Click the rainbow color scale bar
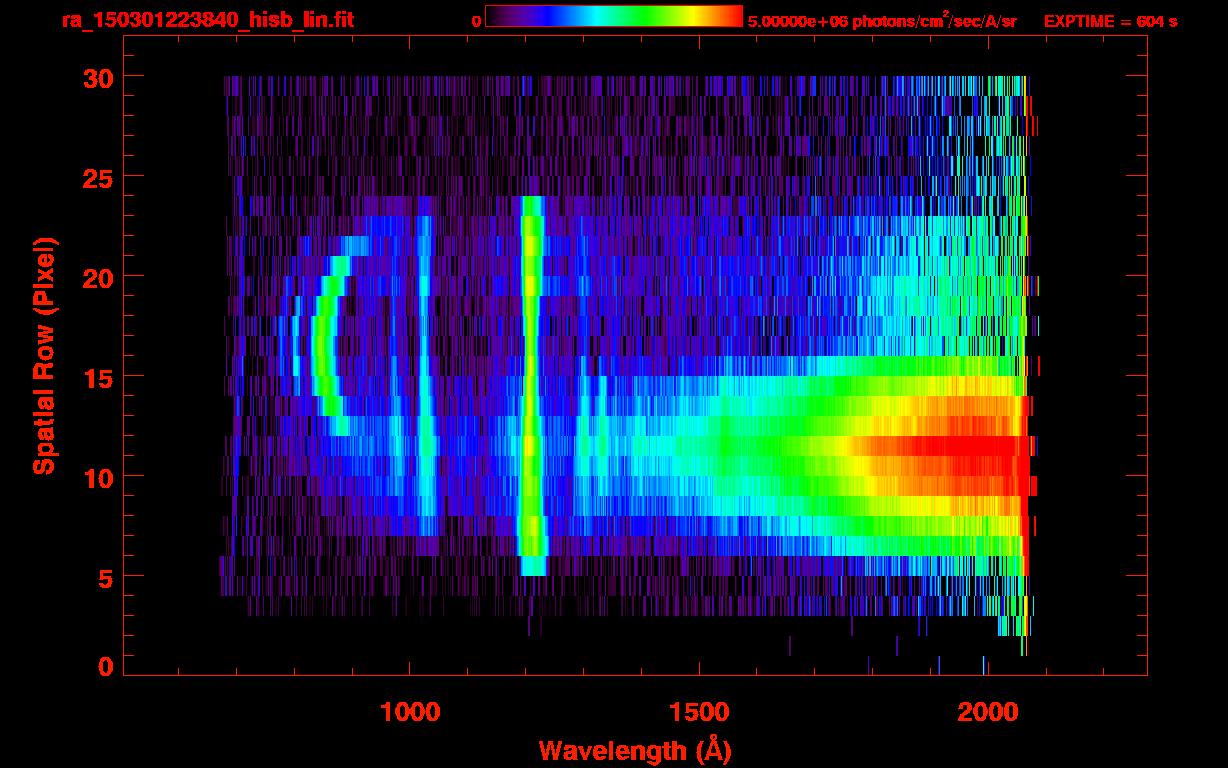Image resolution: width=1228 pixels, height=768 pixels. (614, 16)
